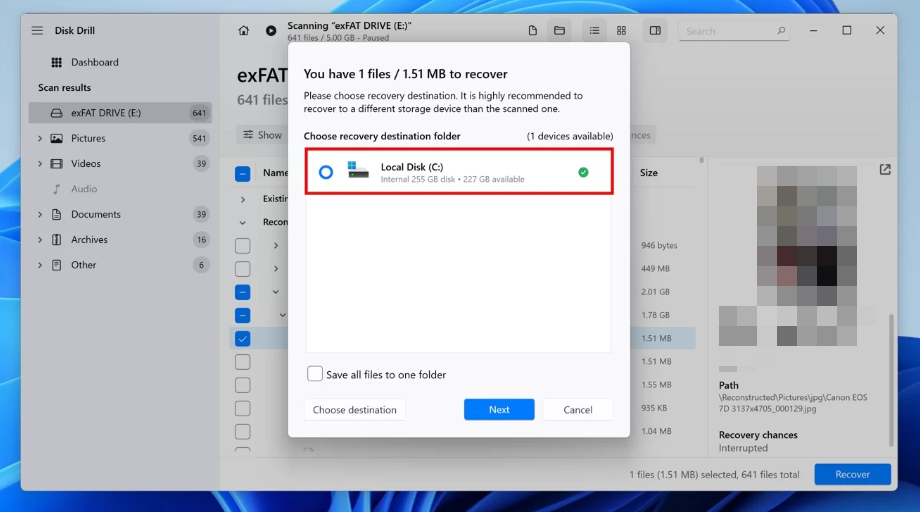Open the Pictures category
The image size is (920, 512).
88,138
